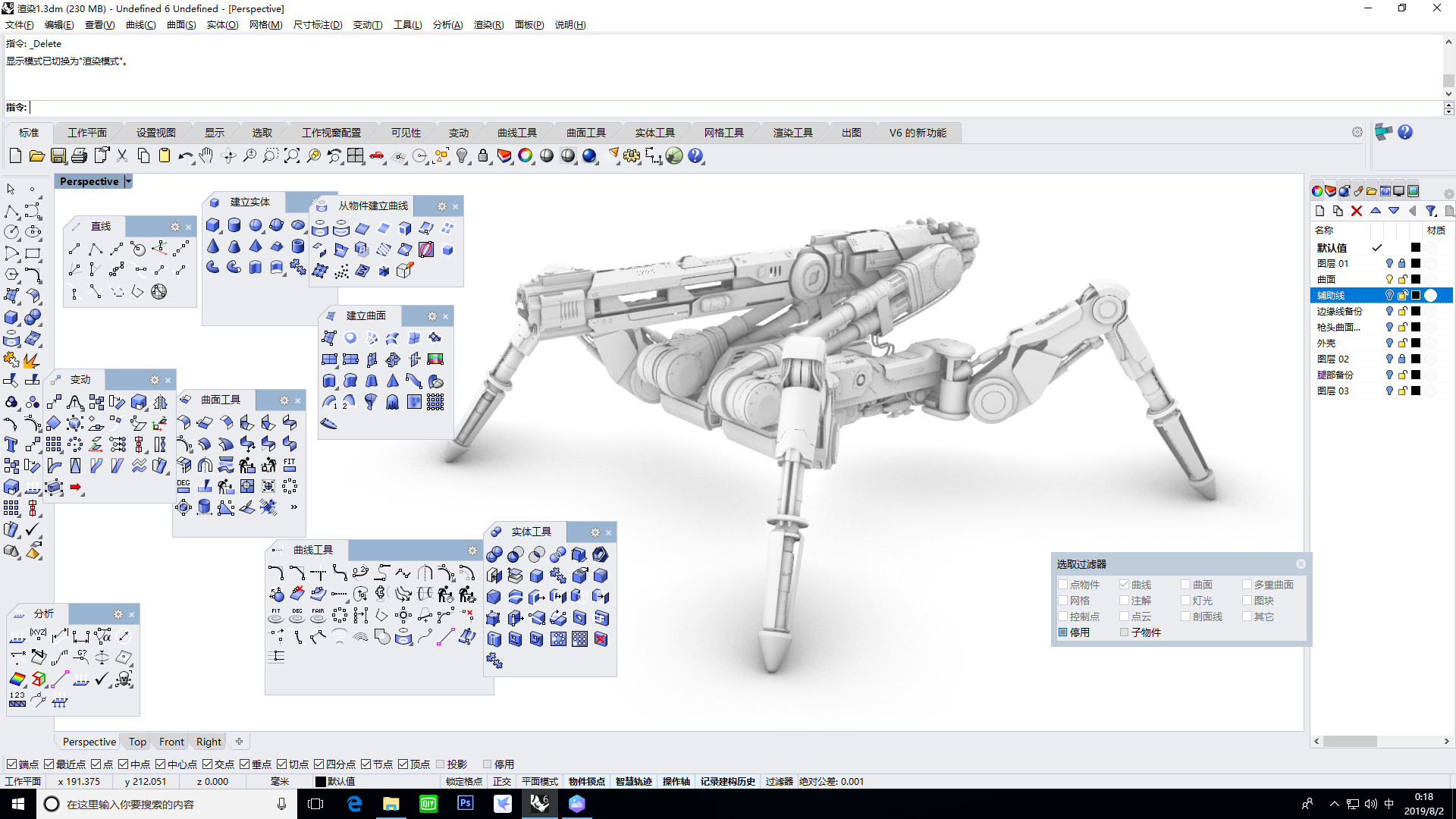Open the 渲染(R) menu
This screenshot has width=1456, height=819.
pyautogui.click(x=488, y=24)
